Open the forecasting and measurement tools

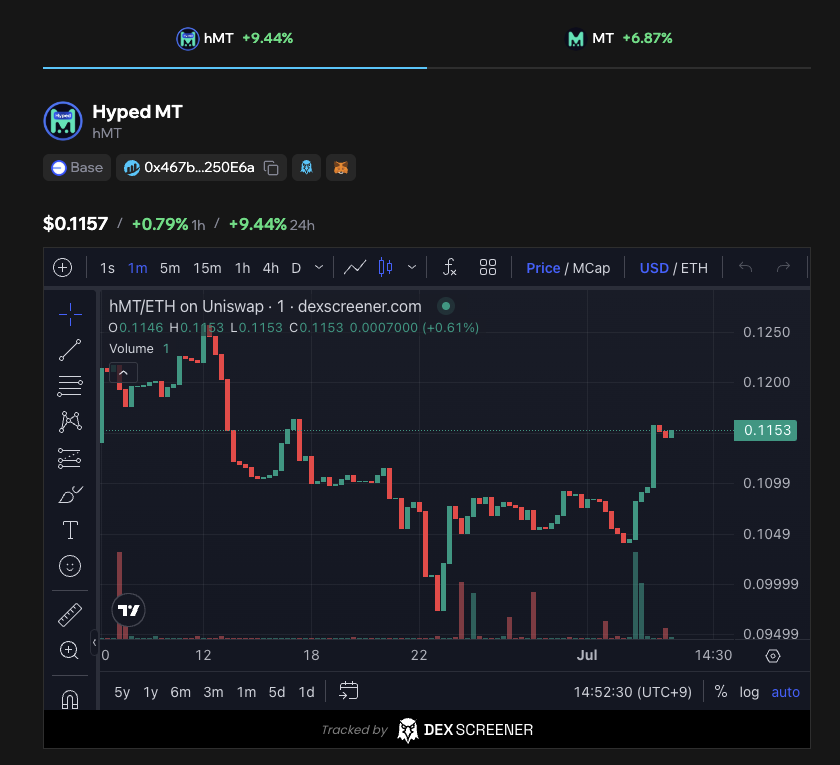click(70, 459)
